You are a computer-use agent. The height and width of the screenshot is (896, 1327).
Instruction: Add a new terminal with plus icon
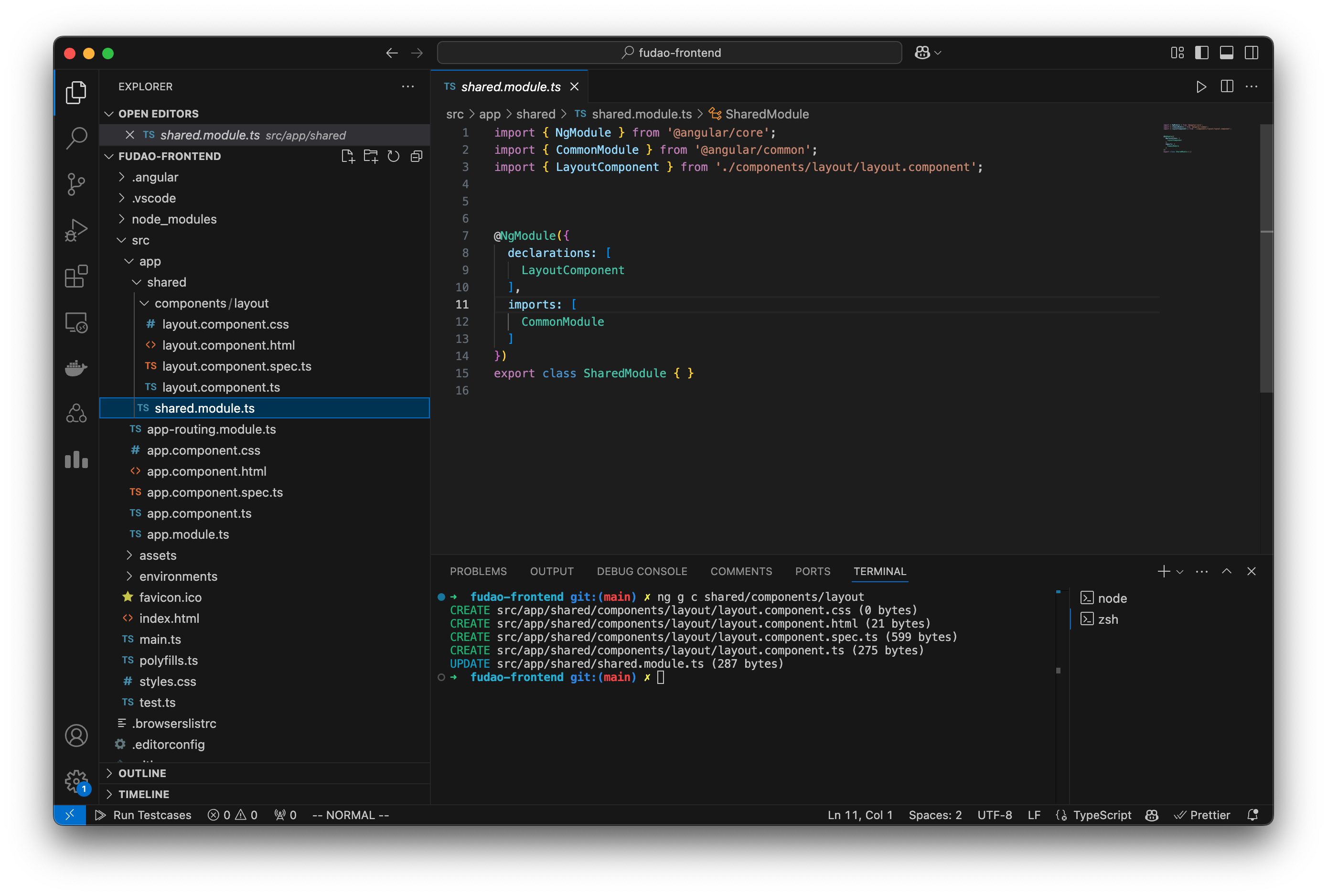[x=1163, y=571]
